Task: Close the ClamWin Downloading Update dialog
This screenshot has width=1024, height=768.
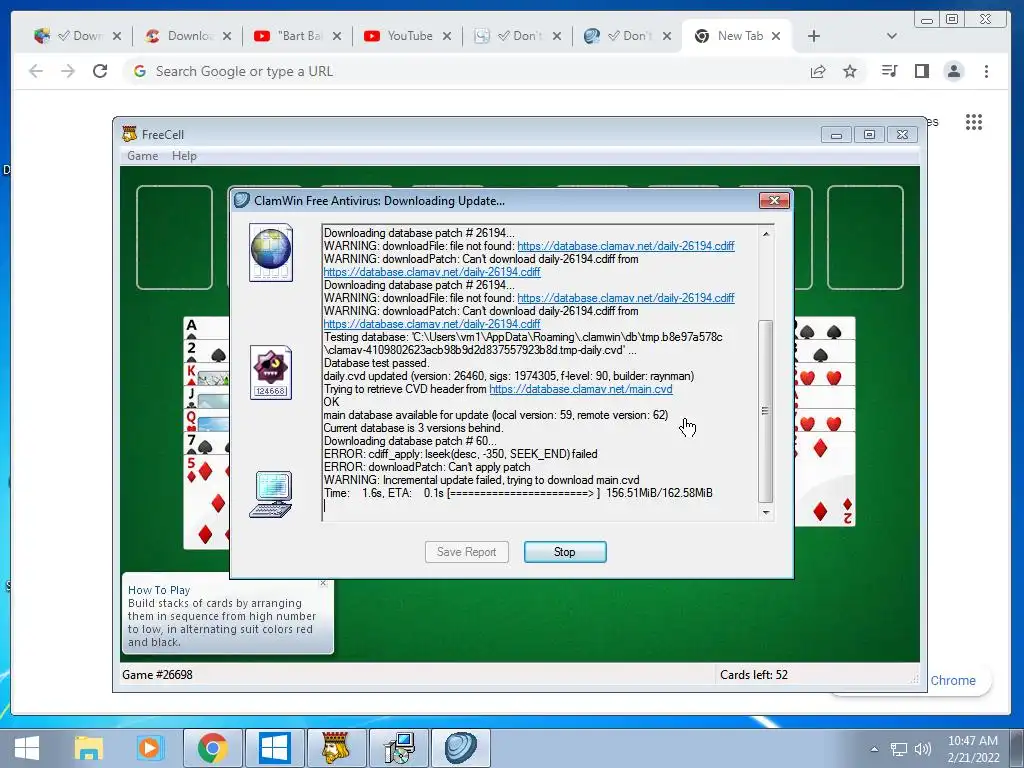Action: coord(774,200)
